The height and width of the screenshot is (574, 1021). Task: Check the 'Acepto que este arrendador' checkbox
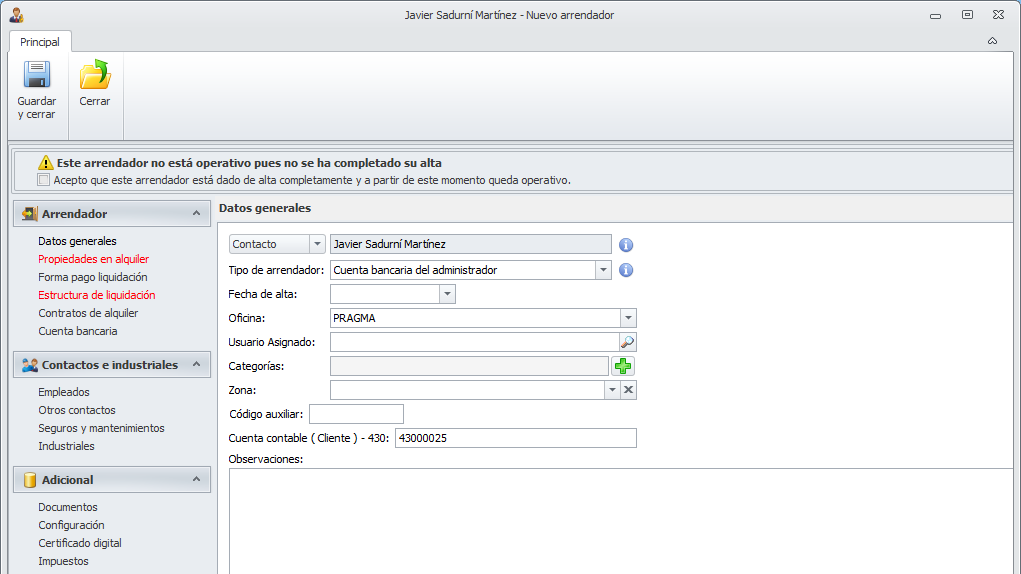click(x=43, y=180)
